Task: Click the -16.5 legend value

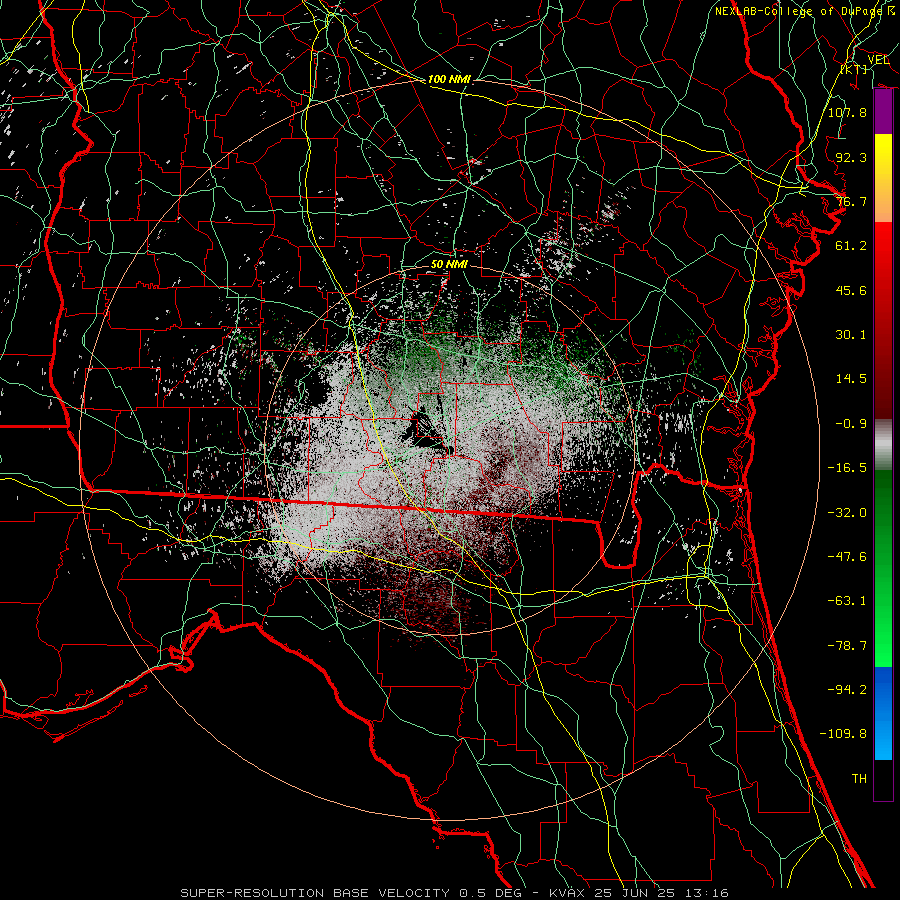Action: click(x=847, y=468)
